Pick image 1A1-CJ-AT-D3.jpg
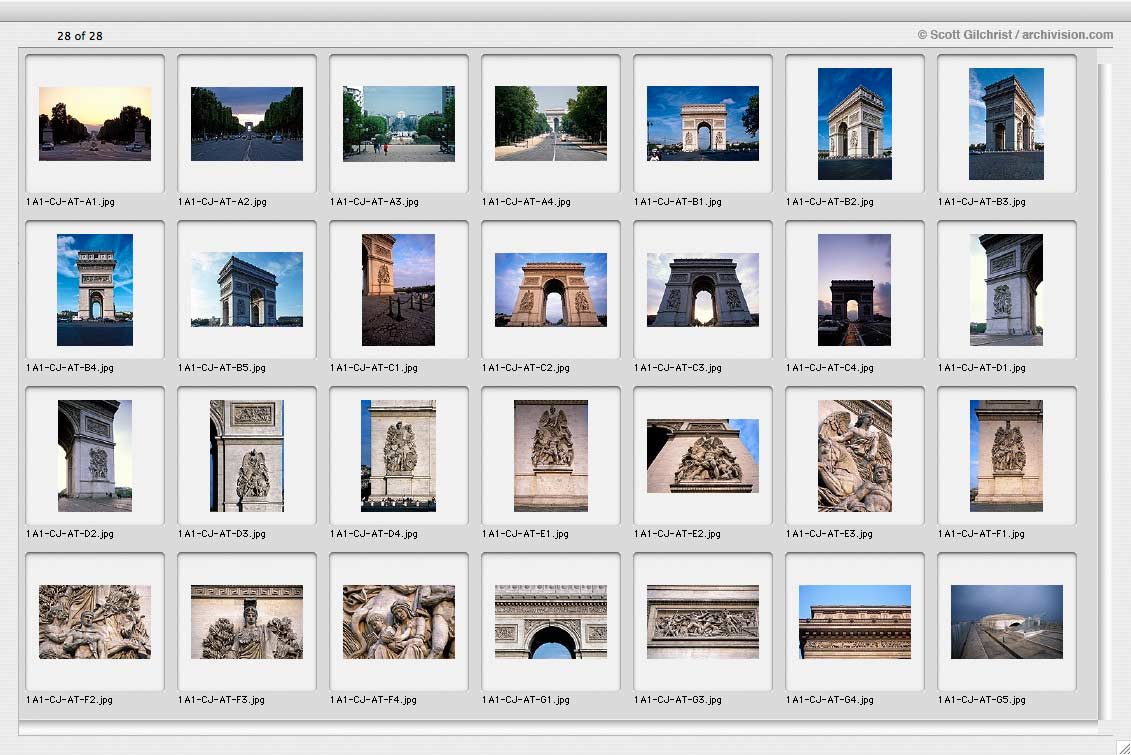This screenshot has width=1131, height=755. tap(247, 456)
